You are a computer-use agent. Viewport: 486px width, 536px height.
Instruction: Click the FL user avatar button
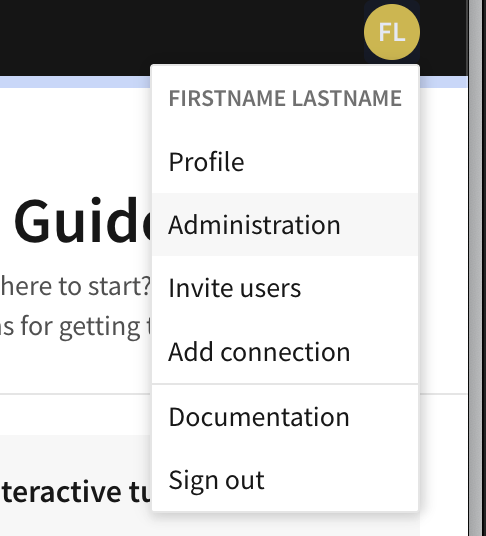click(392, 32)
